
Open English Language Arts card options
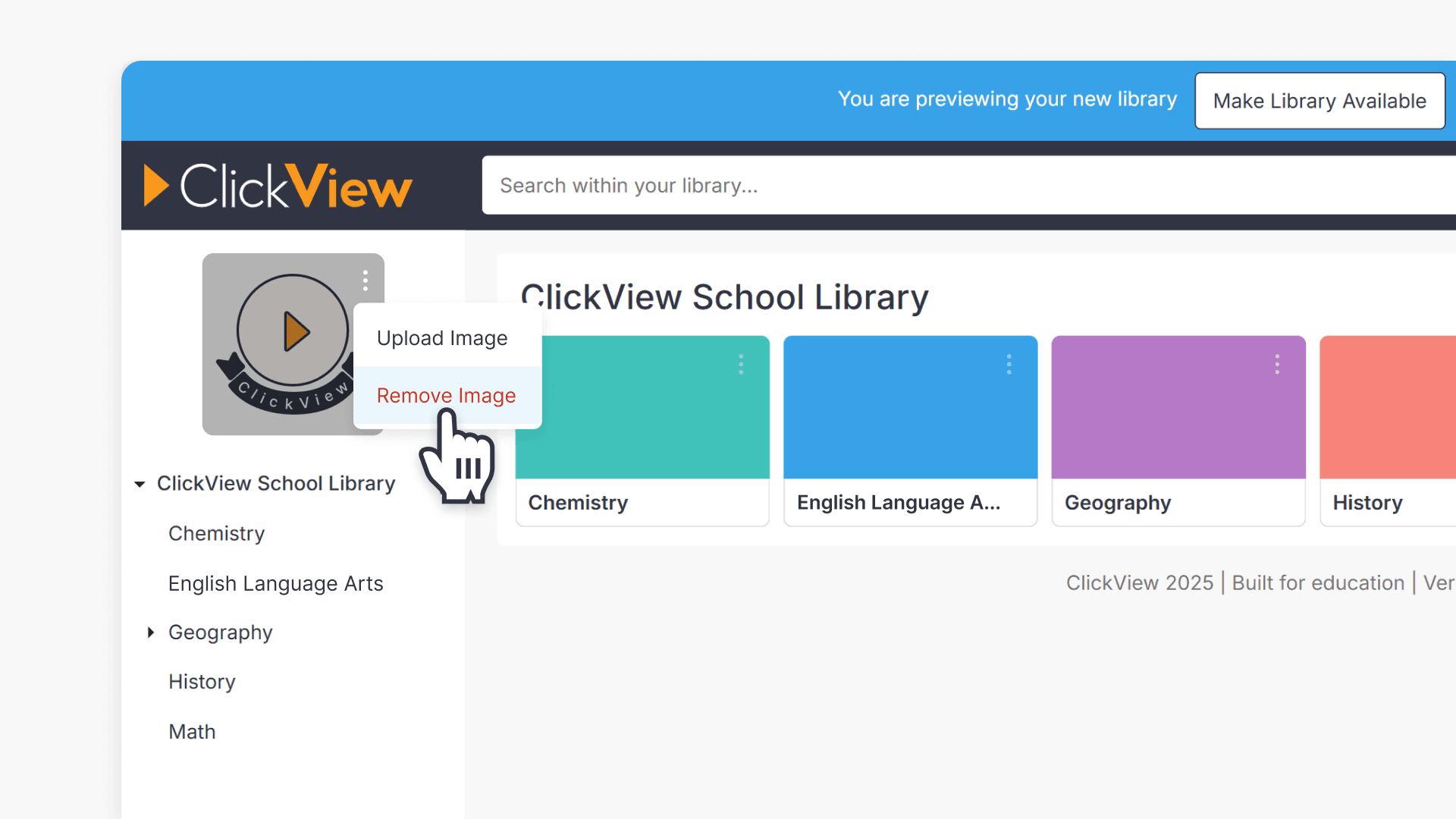click(x=1009, y=365)
